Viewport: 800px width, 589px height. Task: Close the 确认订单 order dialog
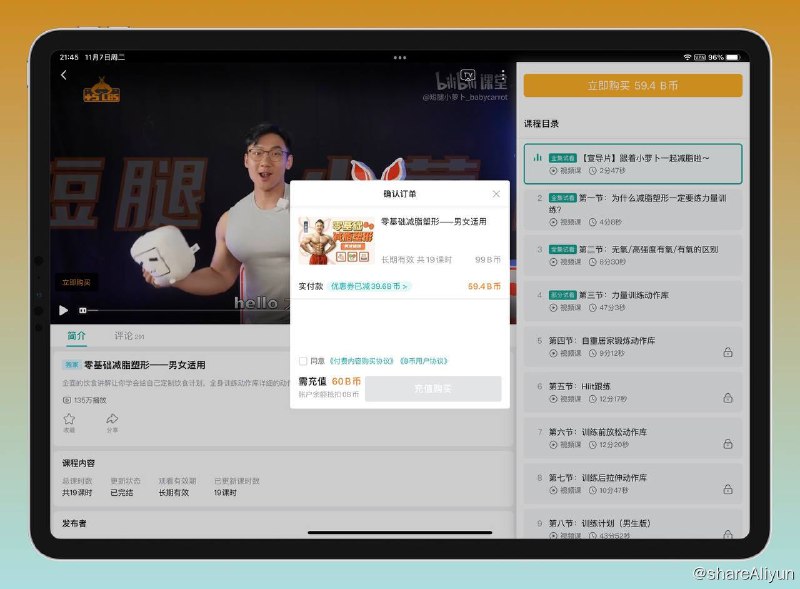coord(496,193)
